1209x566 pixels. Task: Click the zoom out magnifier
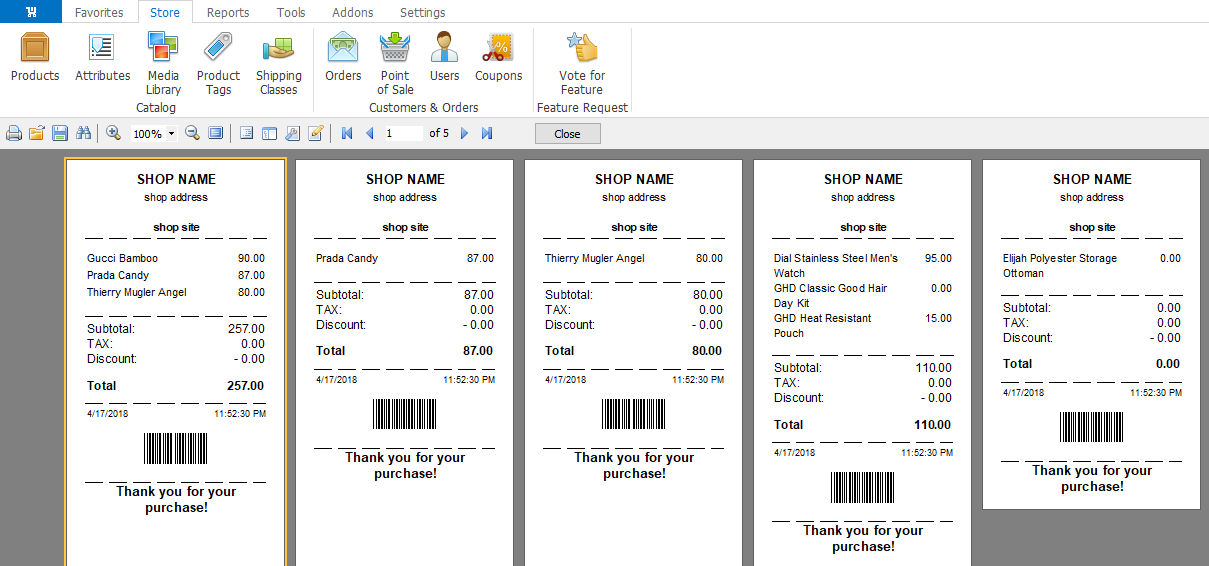tap(192, 133)
